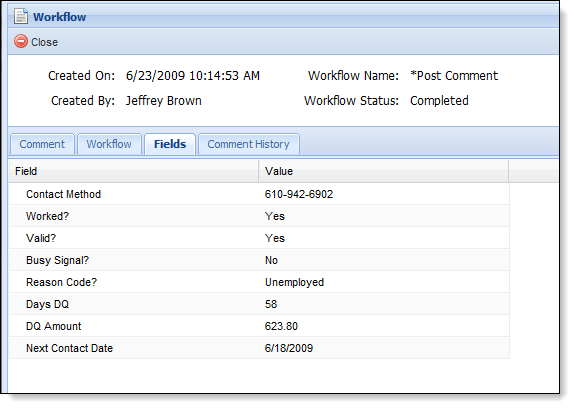The image size is (575, 409).
Task: Click the phone number 610-942-6902 value
Action: coord(299,194)
